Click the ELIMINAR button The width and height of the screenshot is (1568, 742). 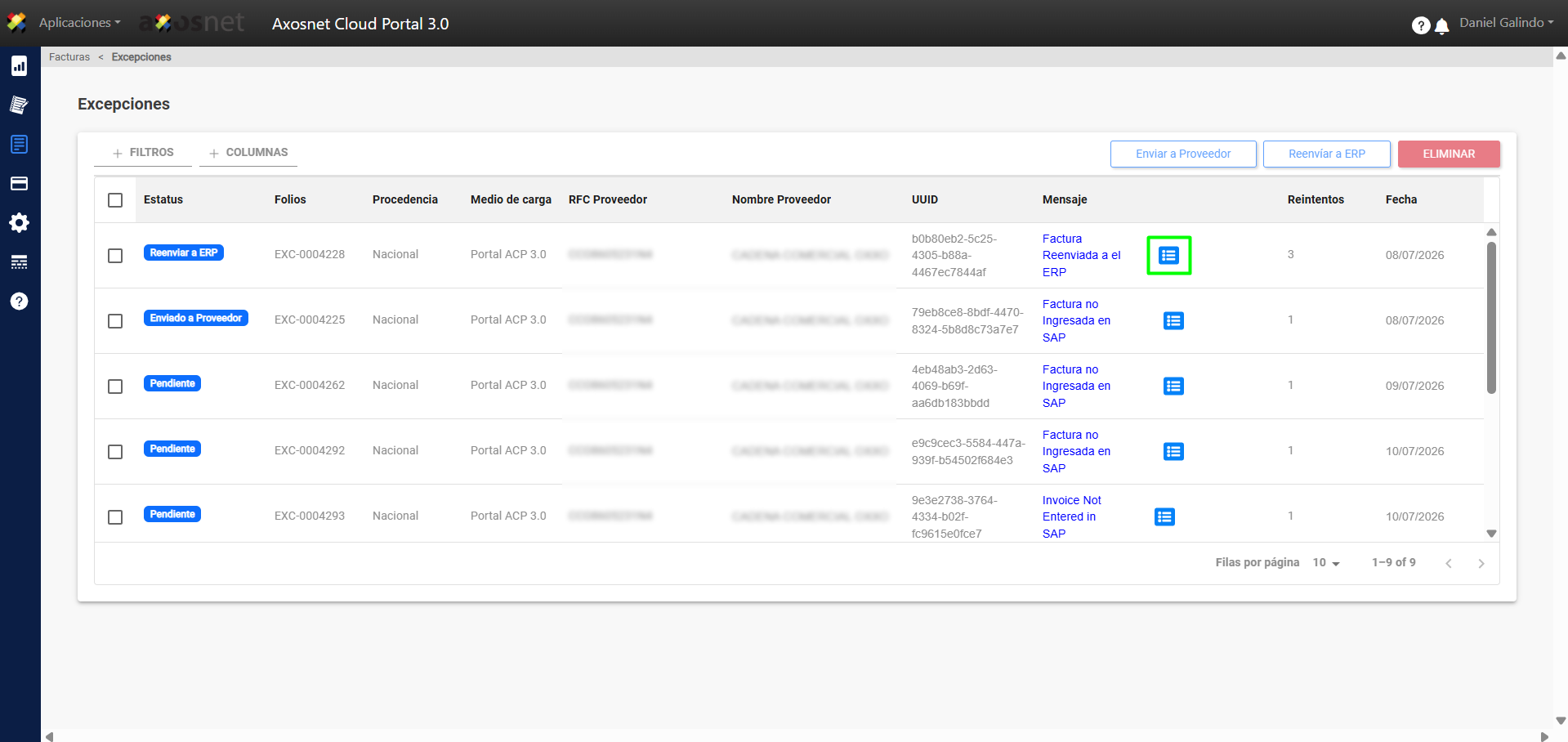[x=1449, y=154]
